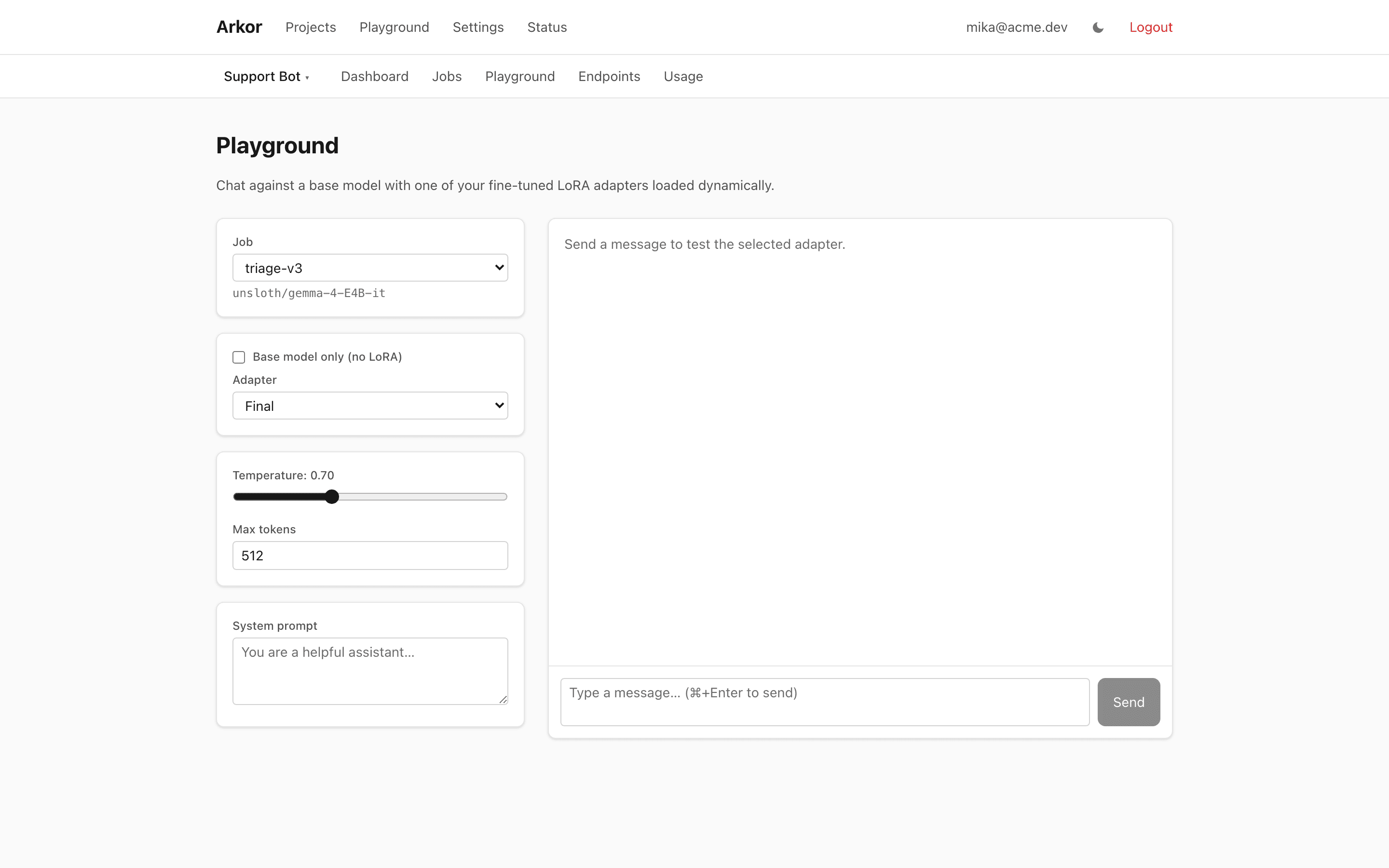Click the Max tokens field containing 512
Image resolution: width=1389 pixels, height=868 pixels.
coord(370,555)
